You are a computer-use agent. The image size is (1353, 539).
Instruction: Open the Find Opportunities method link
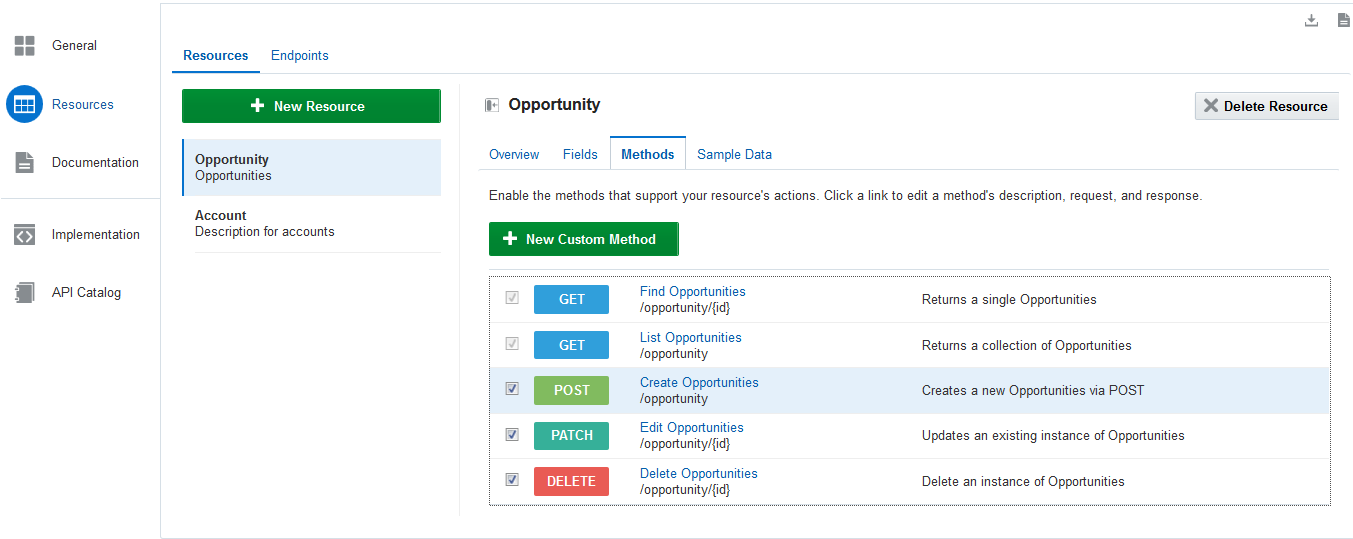(x=692, y=292)
